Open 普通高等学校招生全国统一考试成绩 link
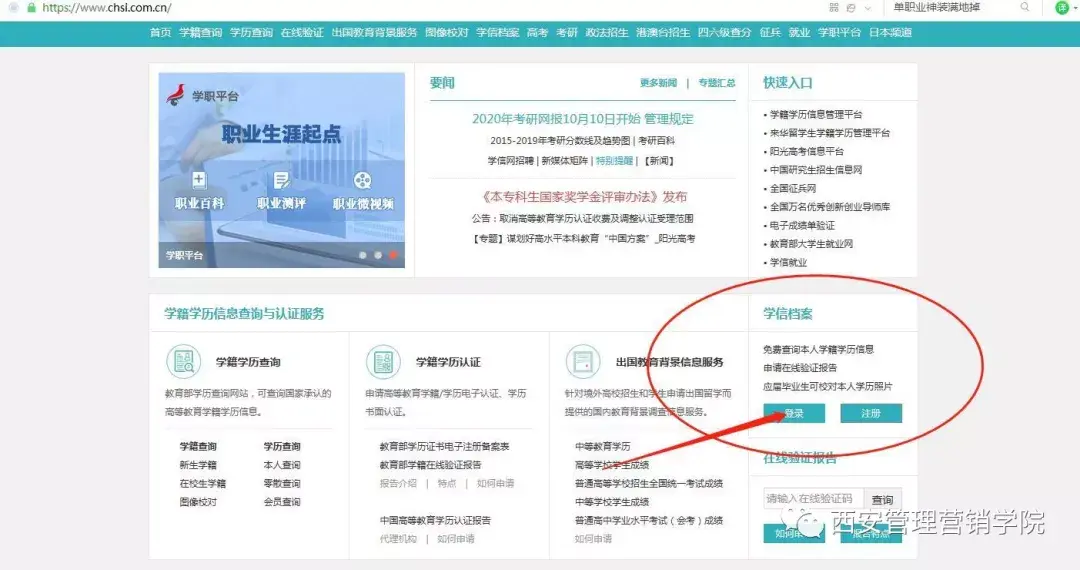The image size is (1080, 570). coord(649,484)
